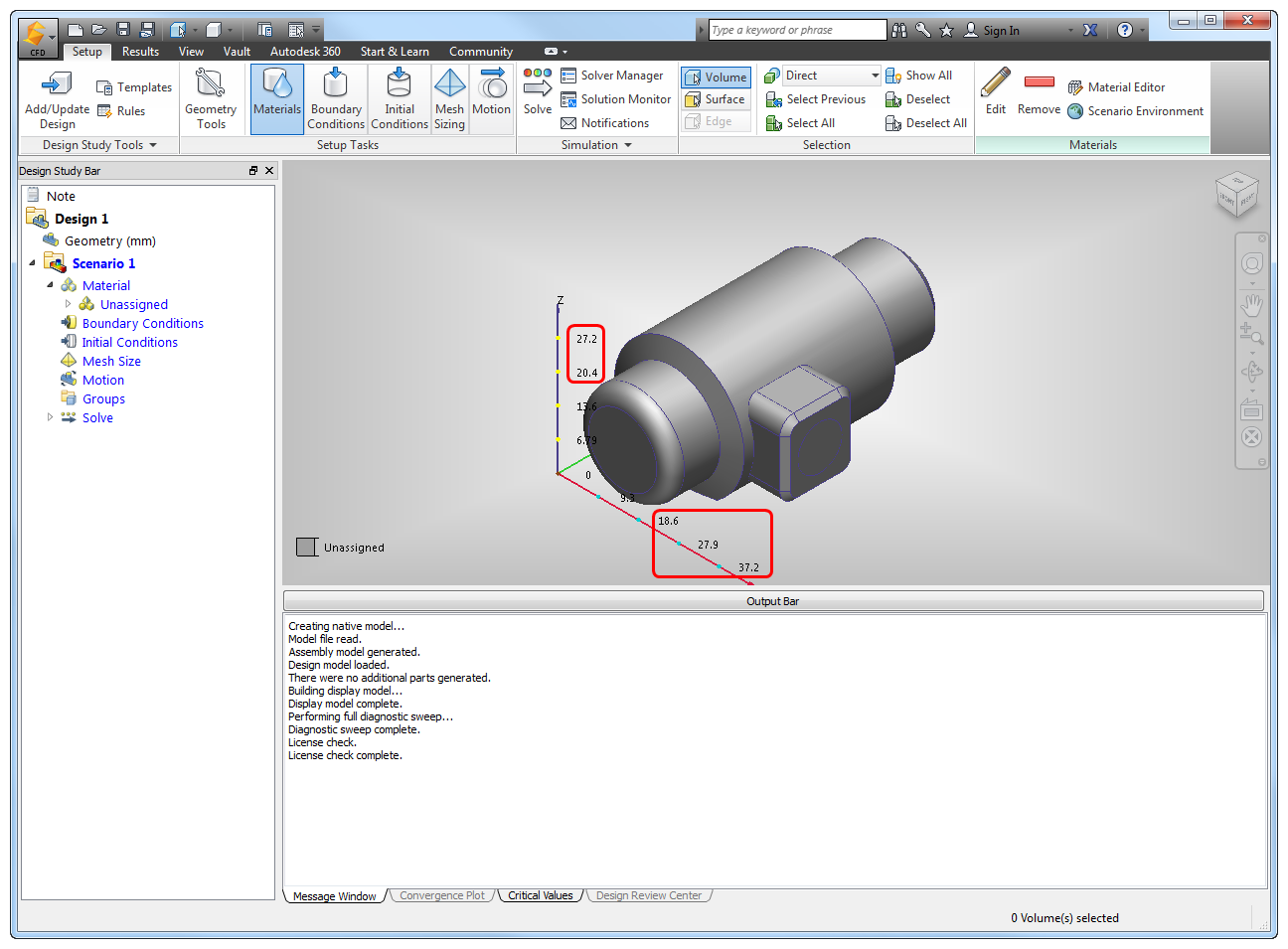The width and height of the screenshot is (1288, 949).
Task: Click Templates in Design Study Tools
Action: (134, 87)
